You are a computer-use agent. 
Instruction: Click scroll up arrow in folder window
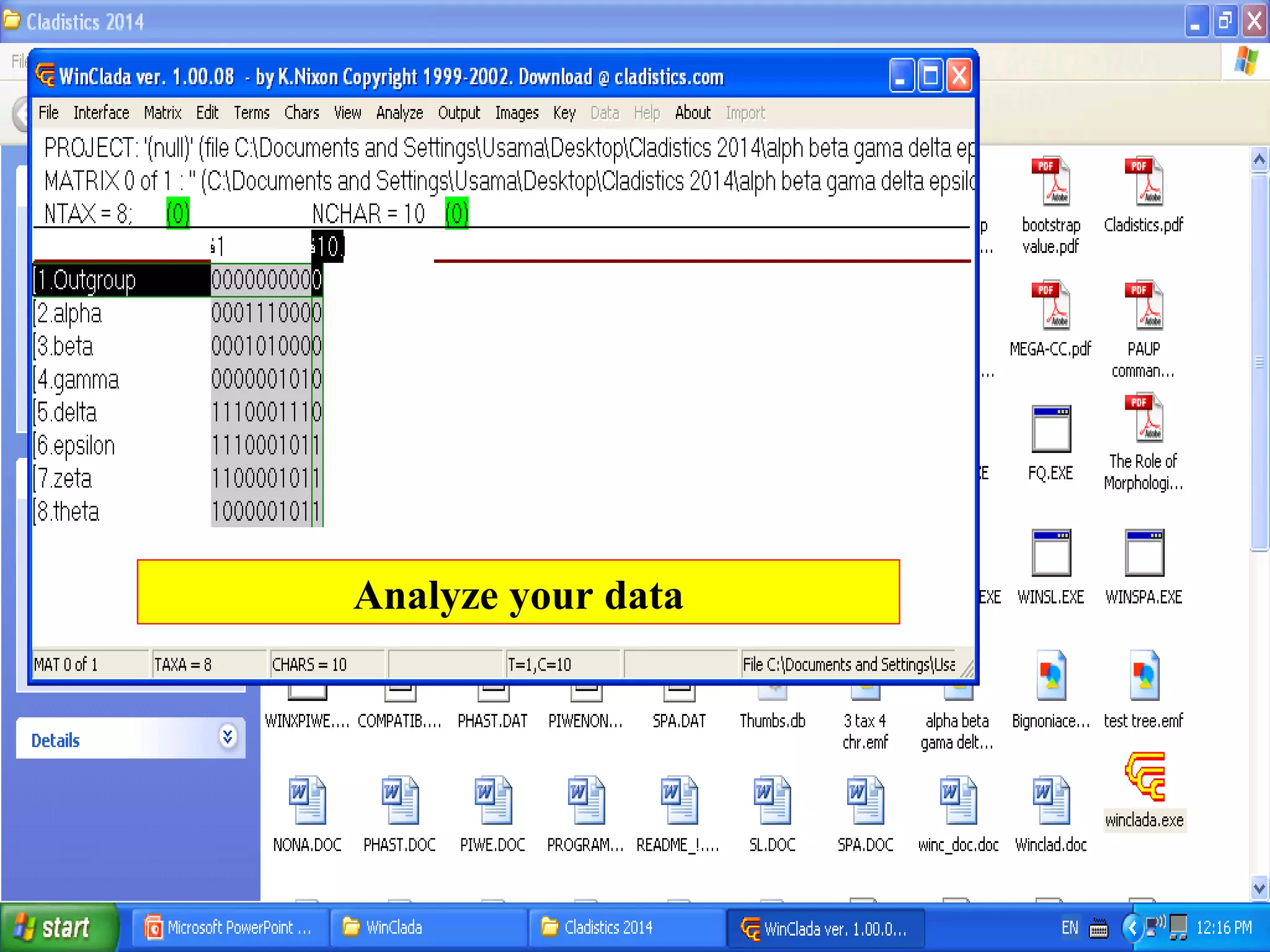click(x=1259, y=161)
